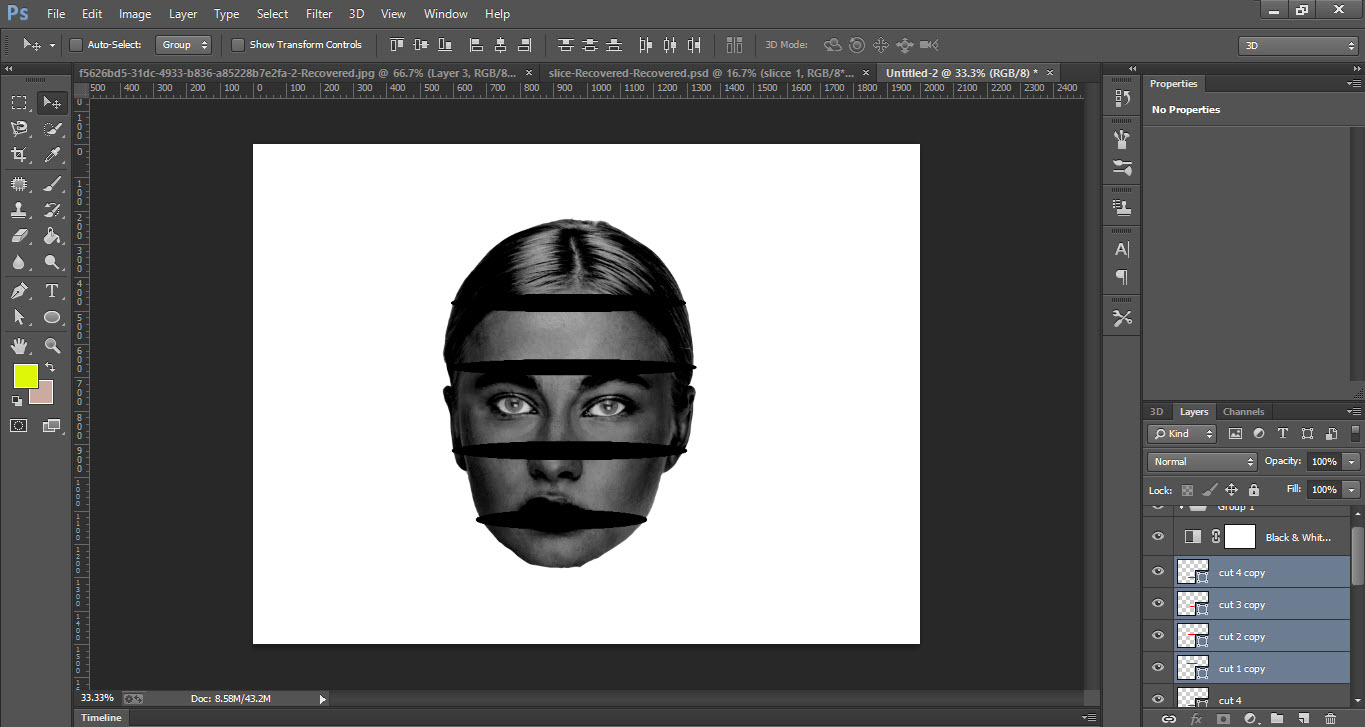Click Auto-Align Layers icon in options bar
This screenshot has width=1365, height=727.
735,45
